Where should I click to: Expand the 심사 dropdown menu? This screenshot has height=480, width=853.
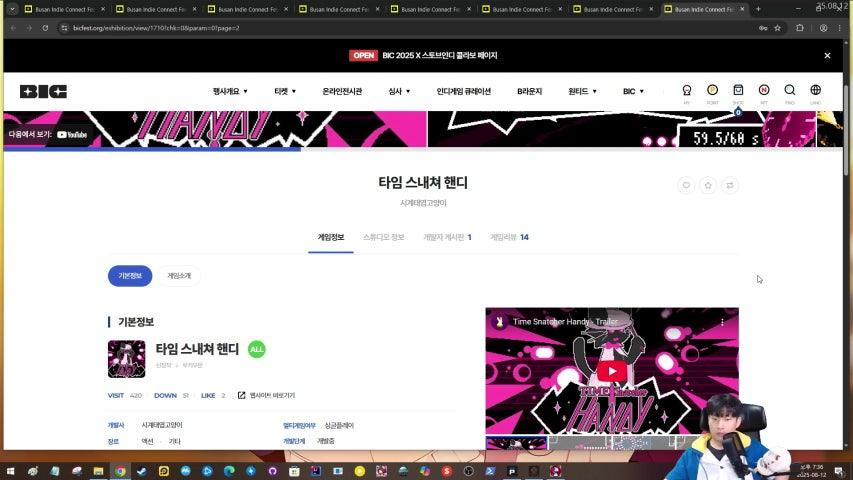(399, 91)
